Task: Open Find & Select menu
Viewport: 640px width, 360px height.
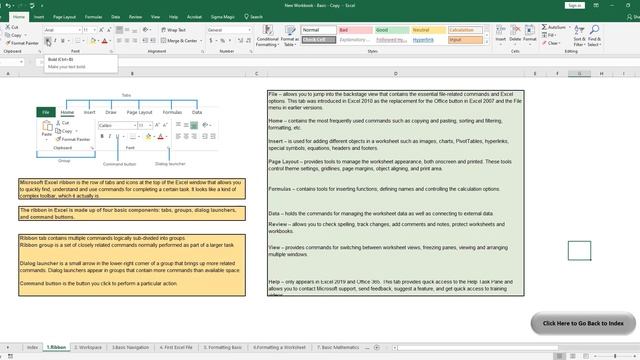Action: (594, 36)
